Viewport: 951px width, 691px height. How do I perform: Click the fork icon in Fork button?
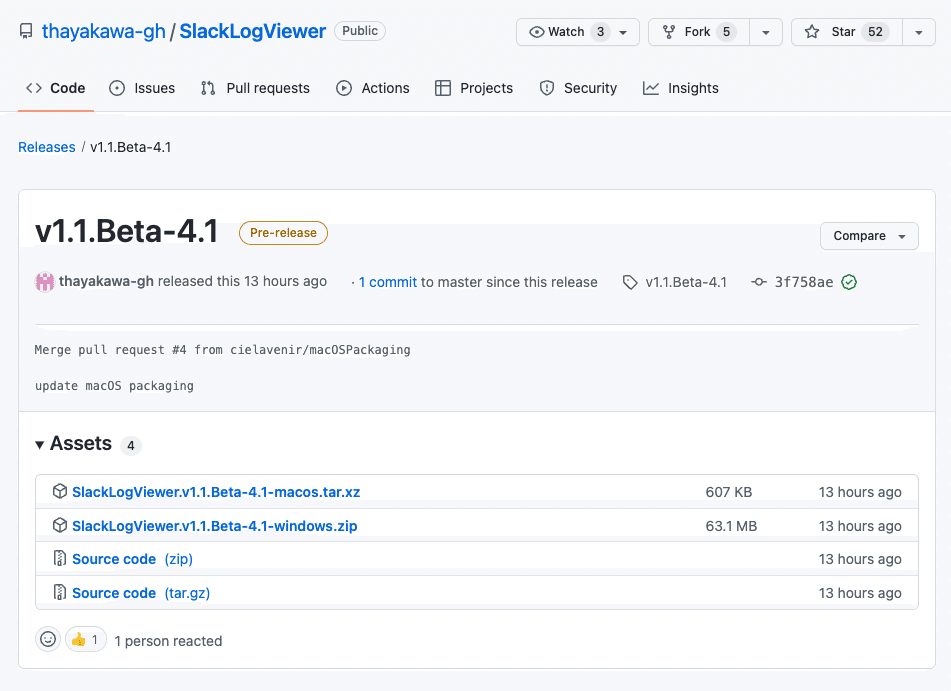pyautogui.click(x=669, y=32)
